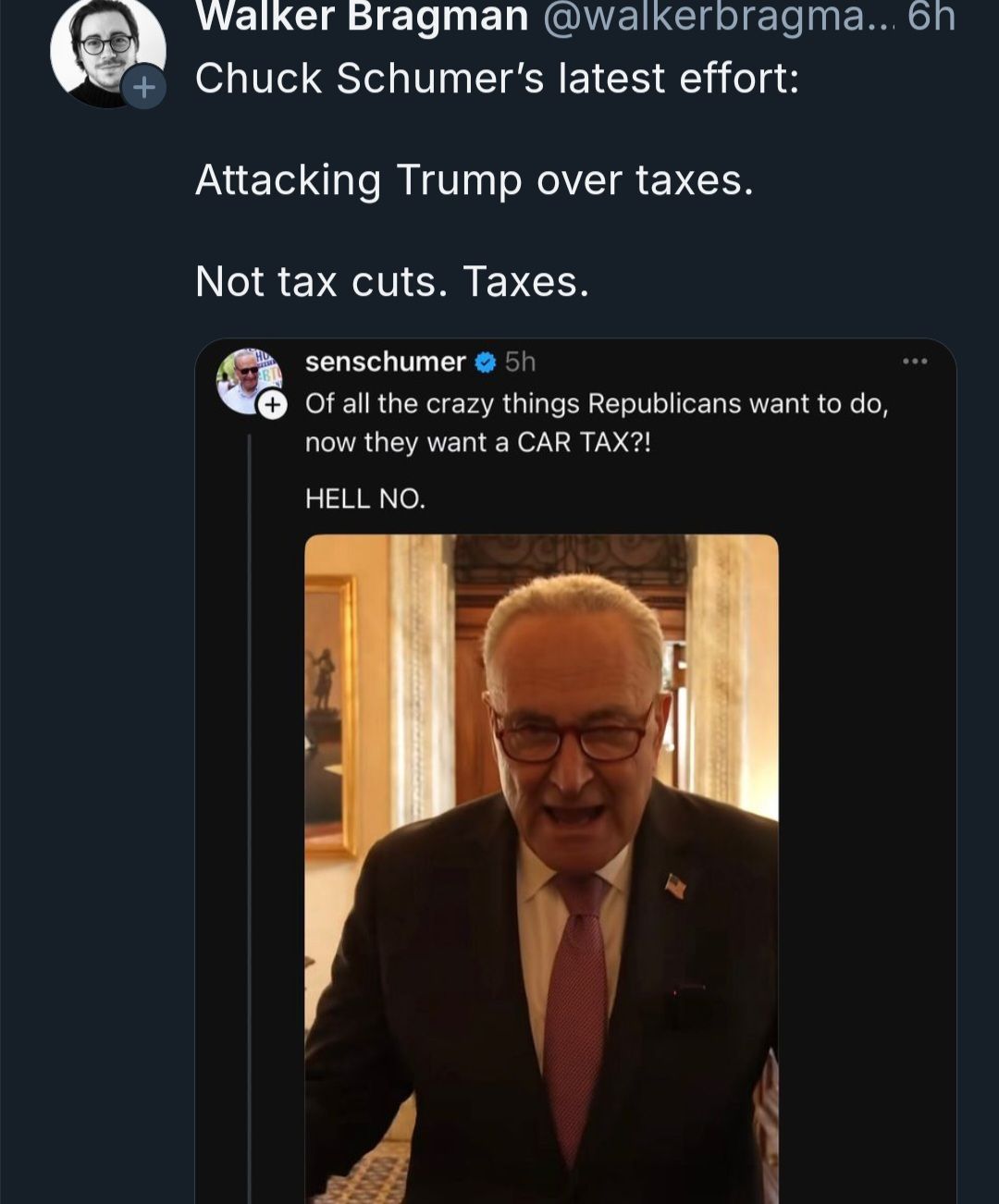
Task: Click the "Chuck Schumer's latest effort:" post text
Action: coord(497,79)
